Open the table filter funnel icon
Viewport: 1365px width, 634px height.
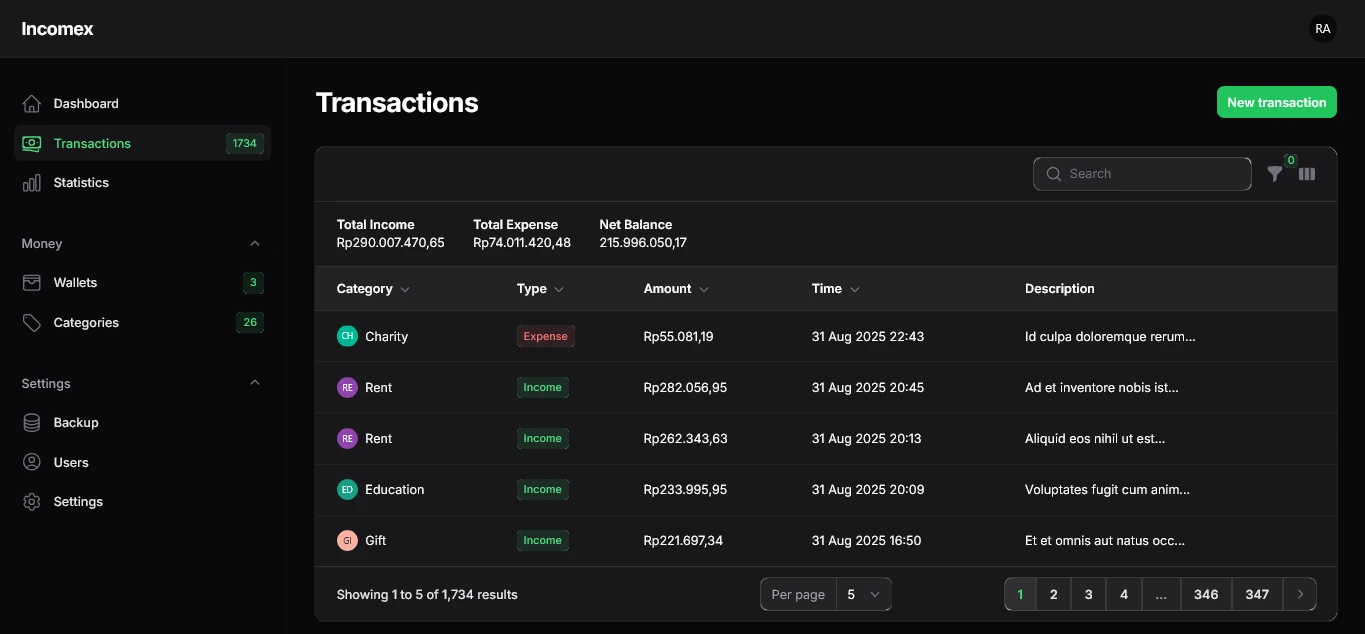[1275, 174]
